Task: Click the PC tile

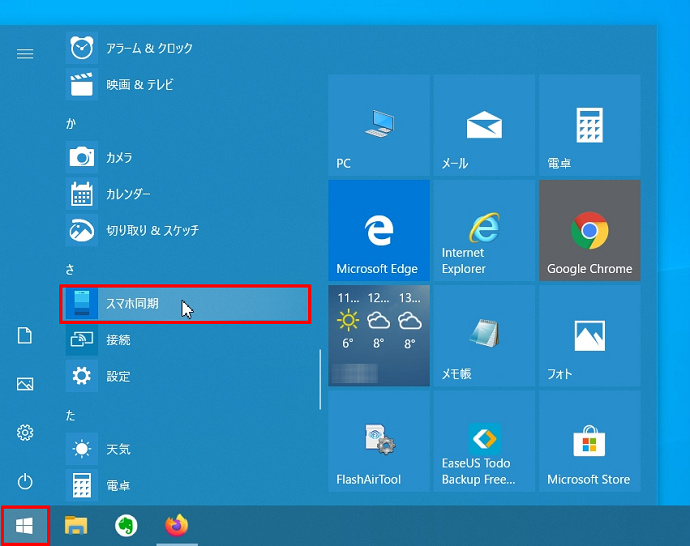Action: coord(379,125)
